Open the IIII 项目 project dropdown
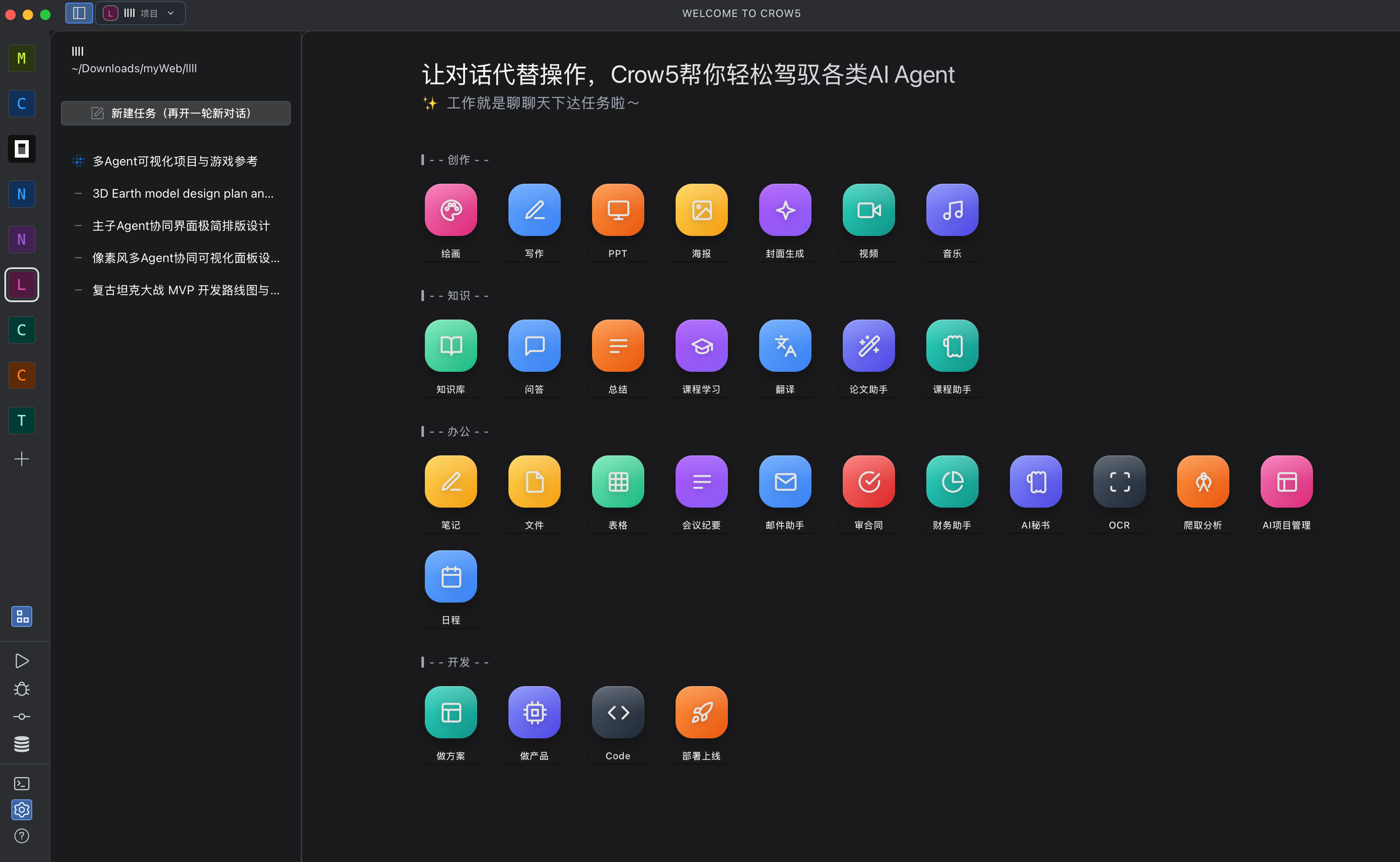Screen dimensions: 1400x862 (x=140, y=13)
